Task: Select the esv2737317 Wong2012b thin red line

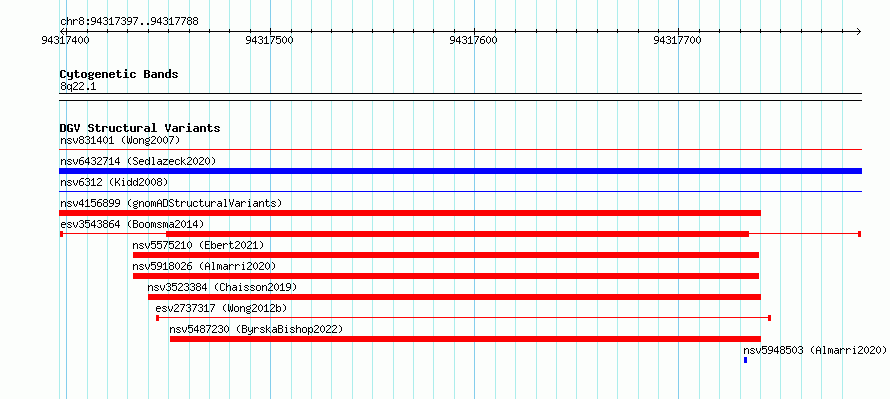Action: pos(463,318)
